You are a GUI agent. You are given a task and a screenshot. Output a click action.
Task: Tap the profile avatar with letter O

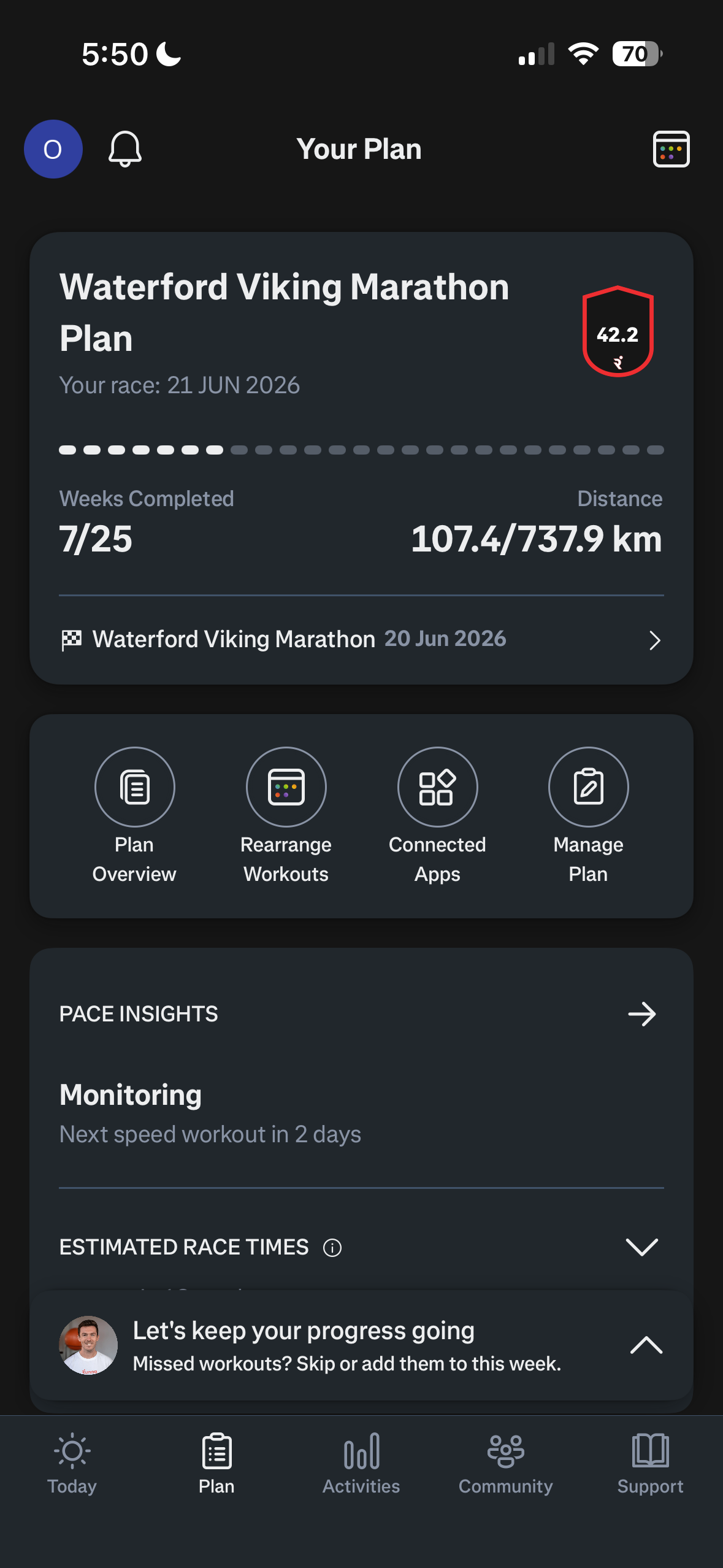pyautogui.click(x=53, y=149)
